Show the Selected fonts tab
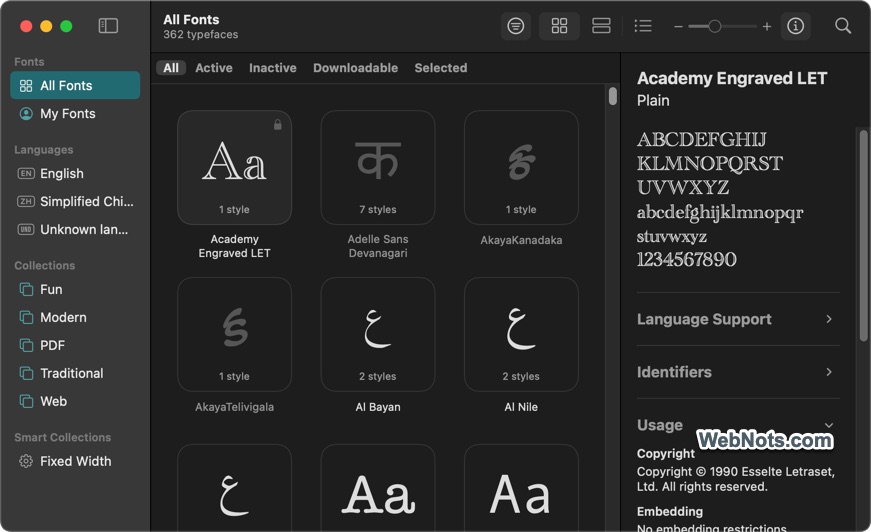This screenshot has width=871, height=532. pos(440,68)
